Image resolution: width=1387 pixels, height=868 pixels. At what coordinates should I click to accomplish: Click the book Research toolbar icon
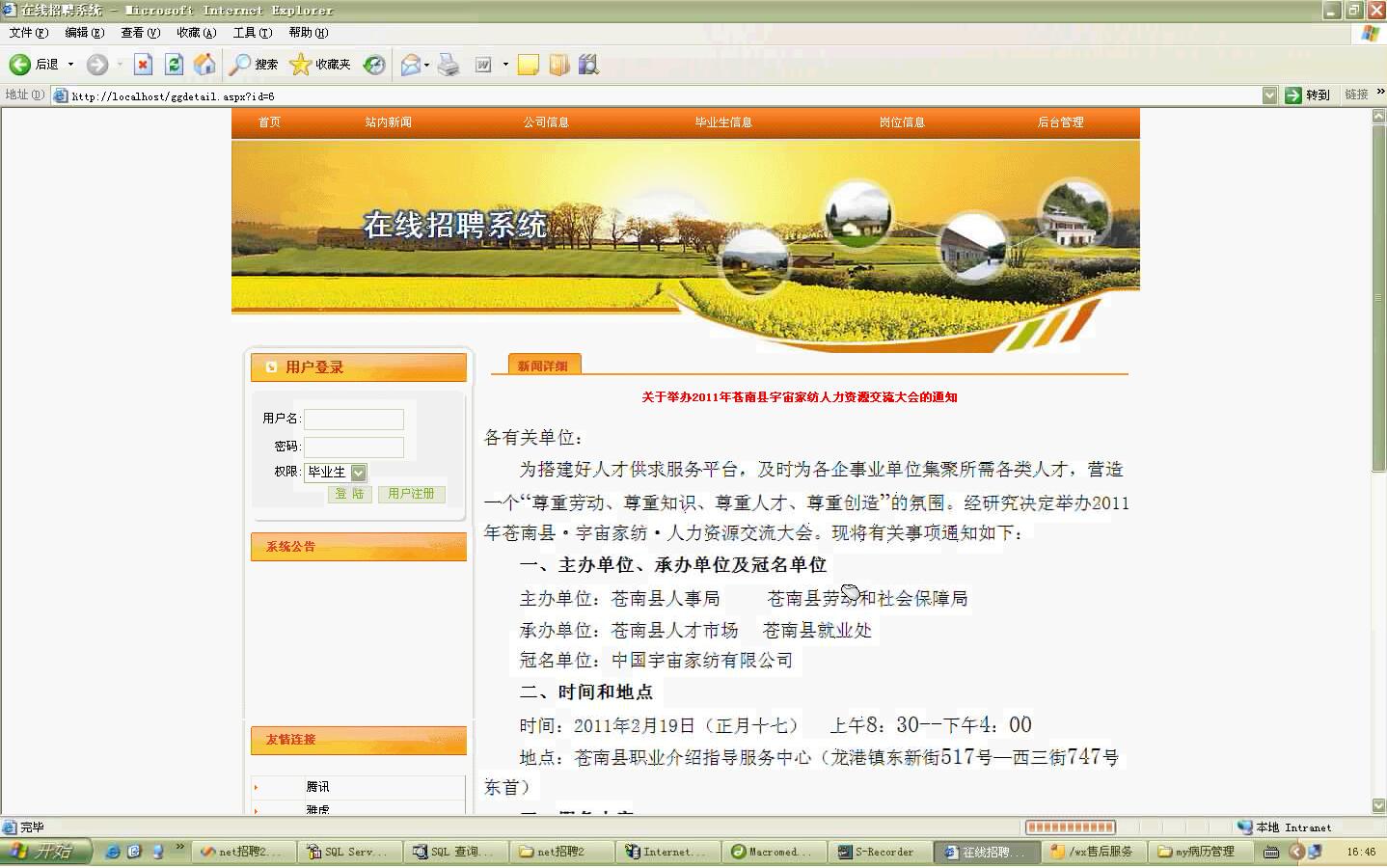559,65
